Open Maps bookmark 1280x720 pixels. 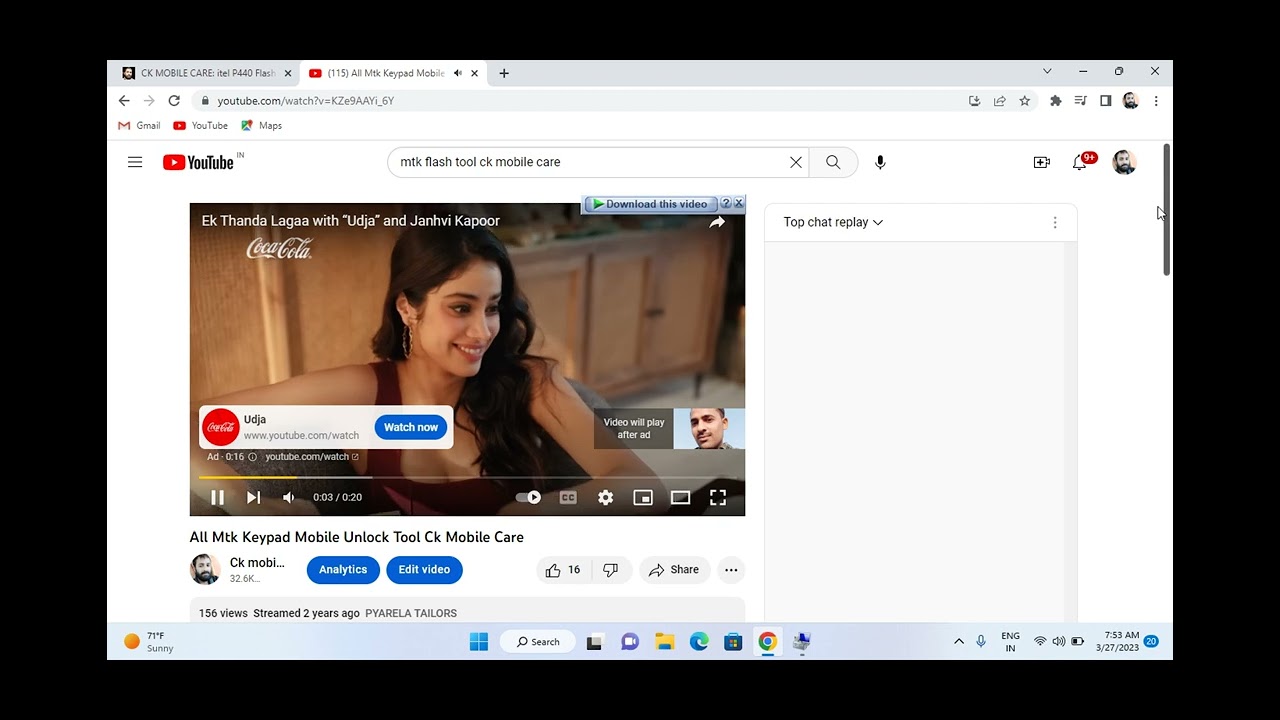[x=261, y=126]
